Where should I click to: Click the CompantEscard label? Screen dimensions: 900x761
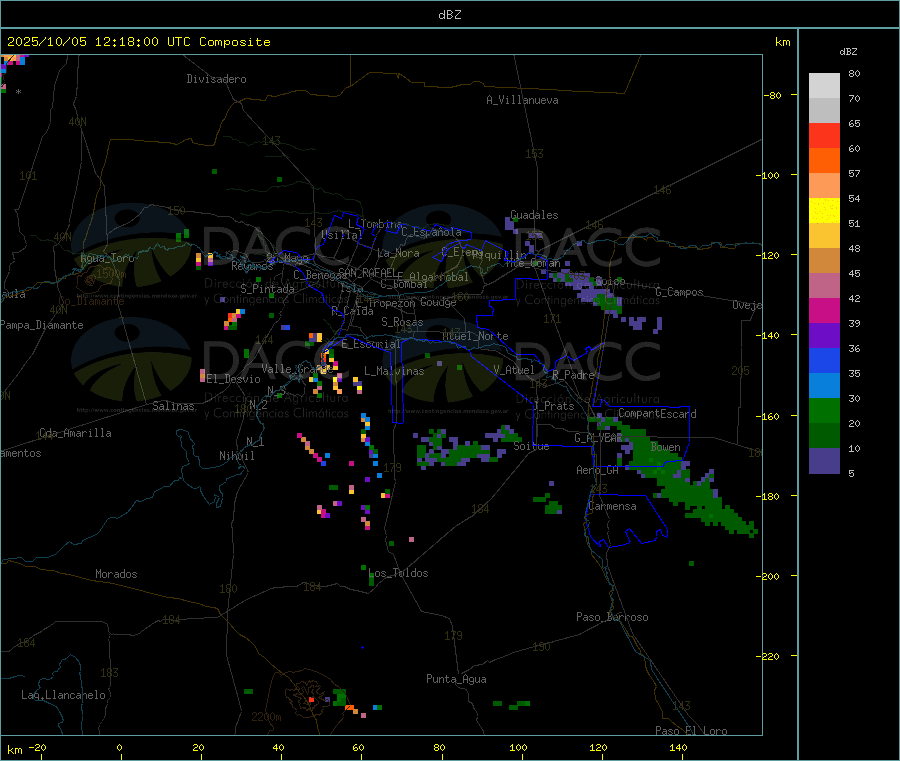pos(657,414)
